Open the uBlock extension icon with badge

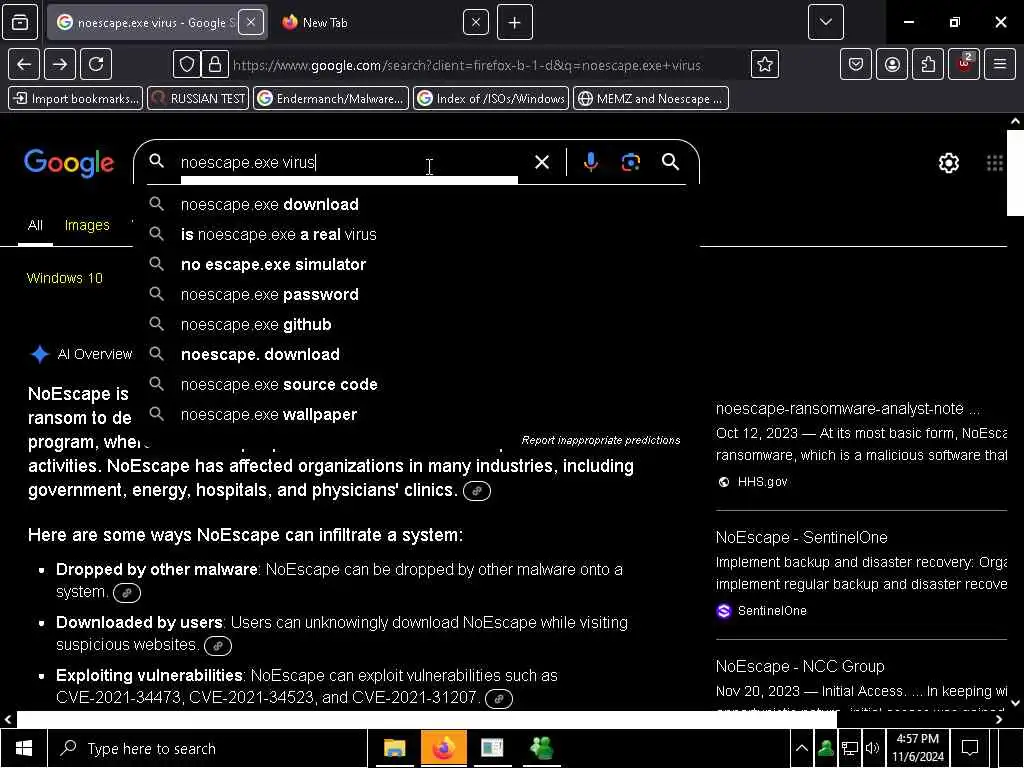pyautogui.click(x=964, y=64)
